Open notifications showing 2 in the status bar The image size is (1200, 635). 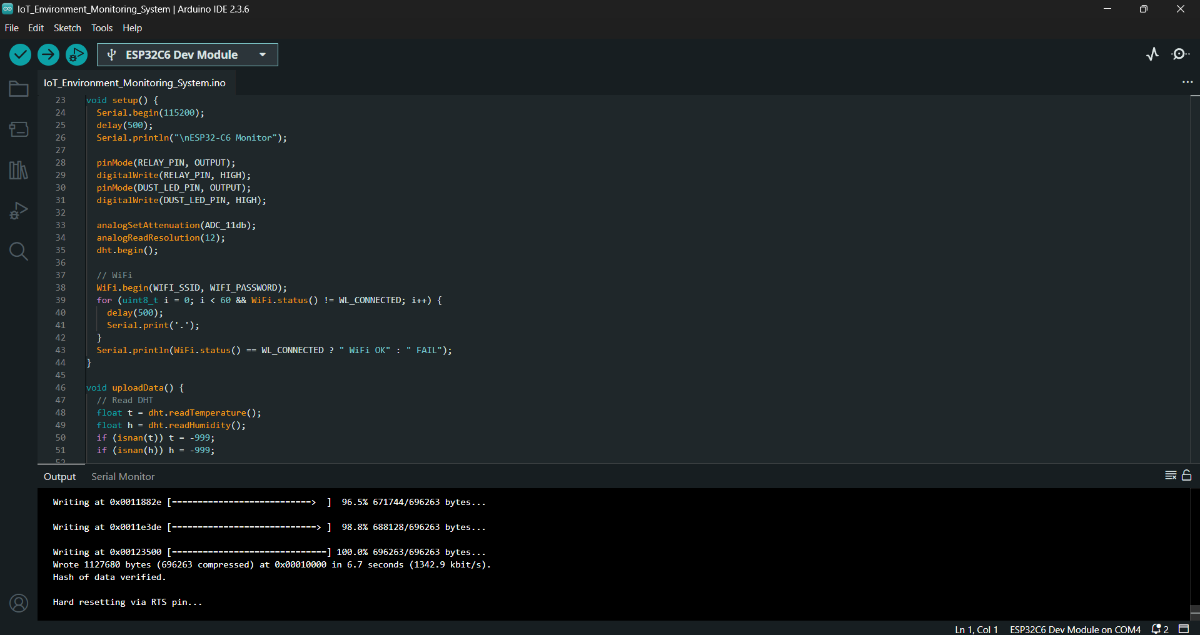pos(1161,629)
